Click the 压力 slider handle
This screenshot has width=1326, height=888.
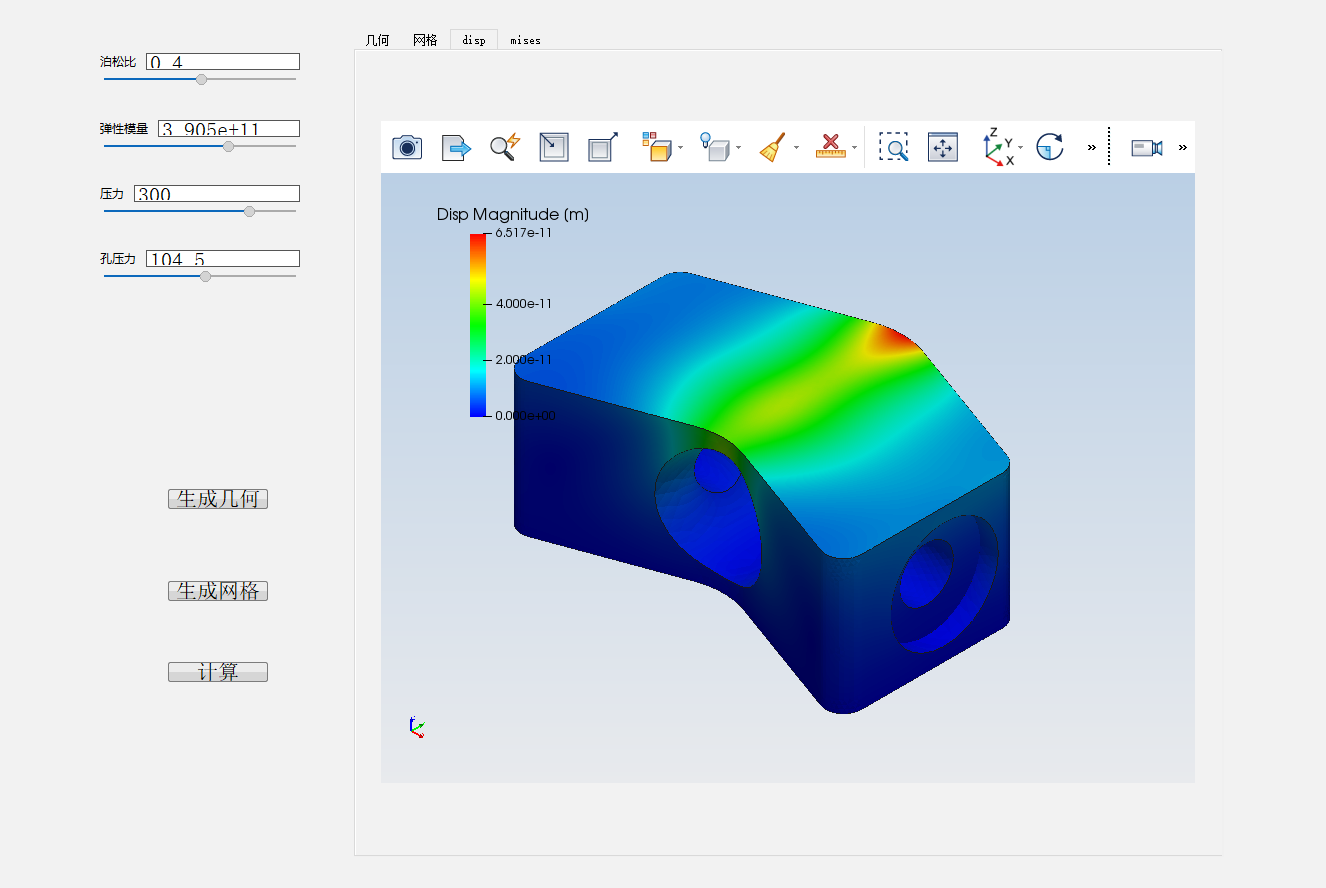(x=249, y=211)
